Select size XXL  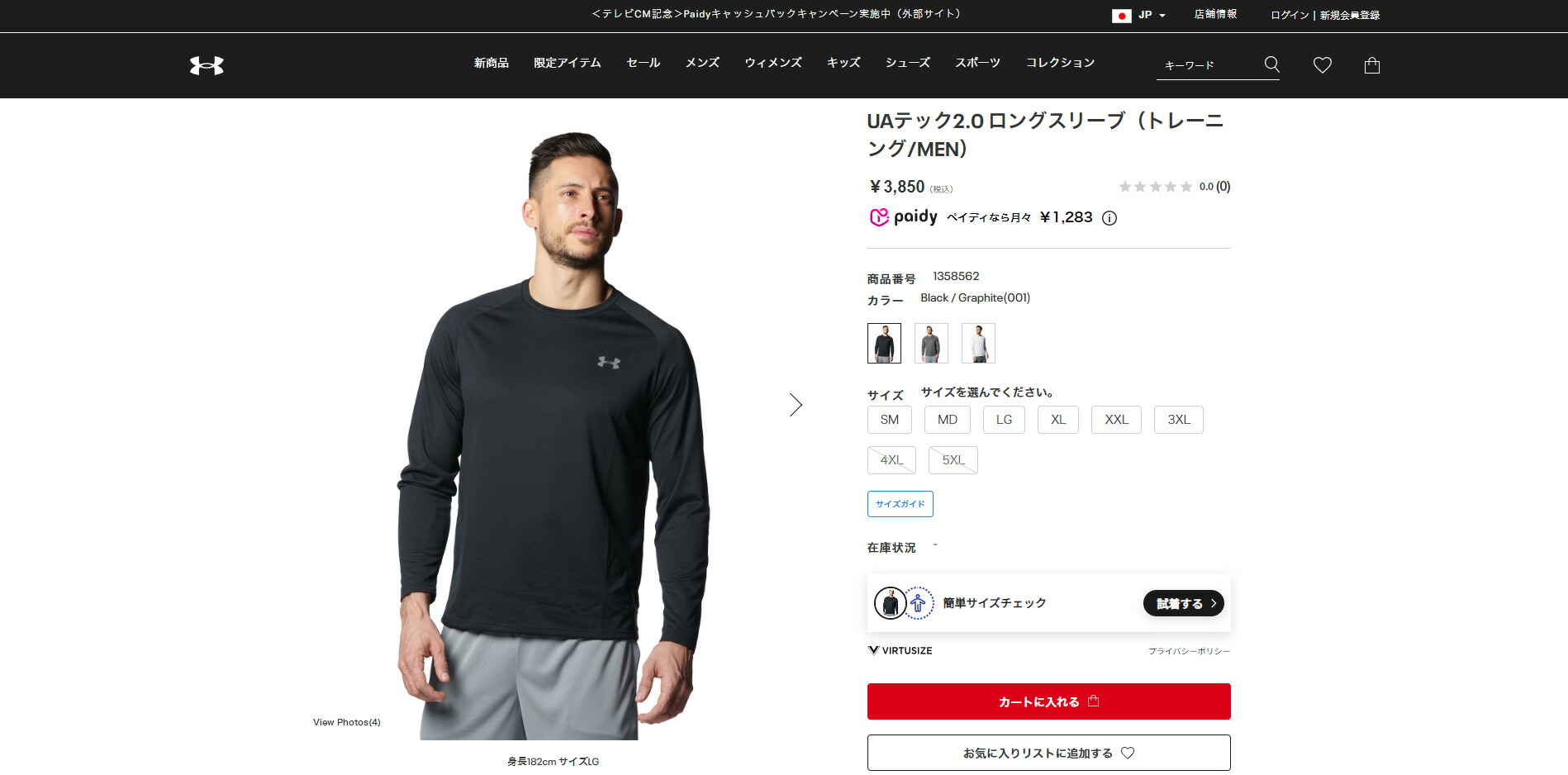coord(1116,420)
